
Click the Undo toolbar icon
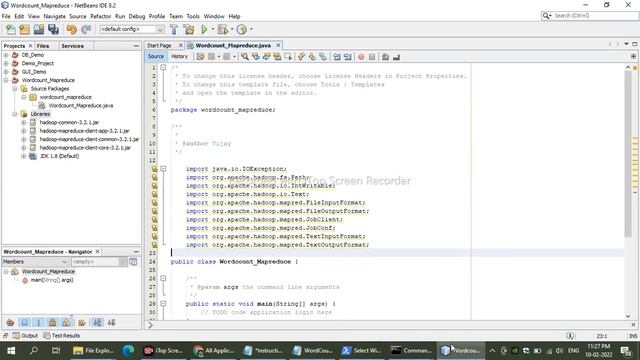point(72,29)
